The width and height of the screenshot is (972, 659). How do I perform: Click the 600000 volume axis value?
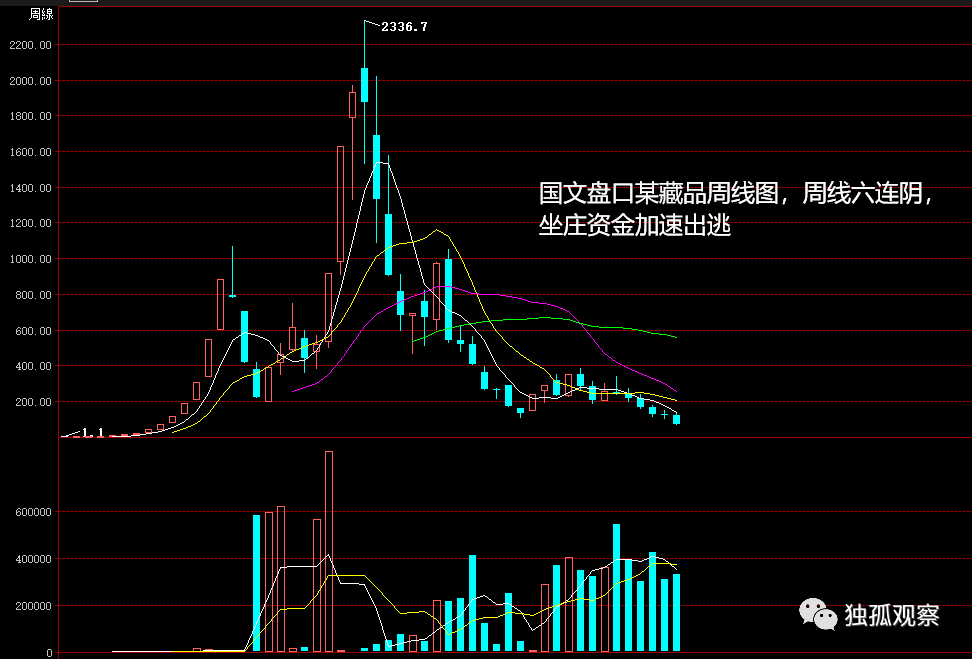click(34, 512)
